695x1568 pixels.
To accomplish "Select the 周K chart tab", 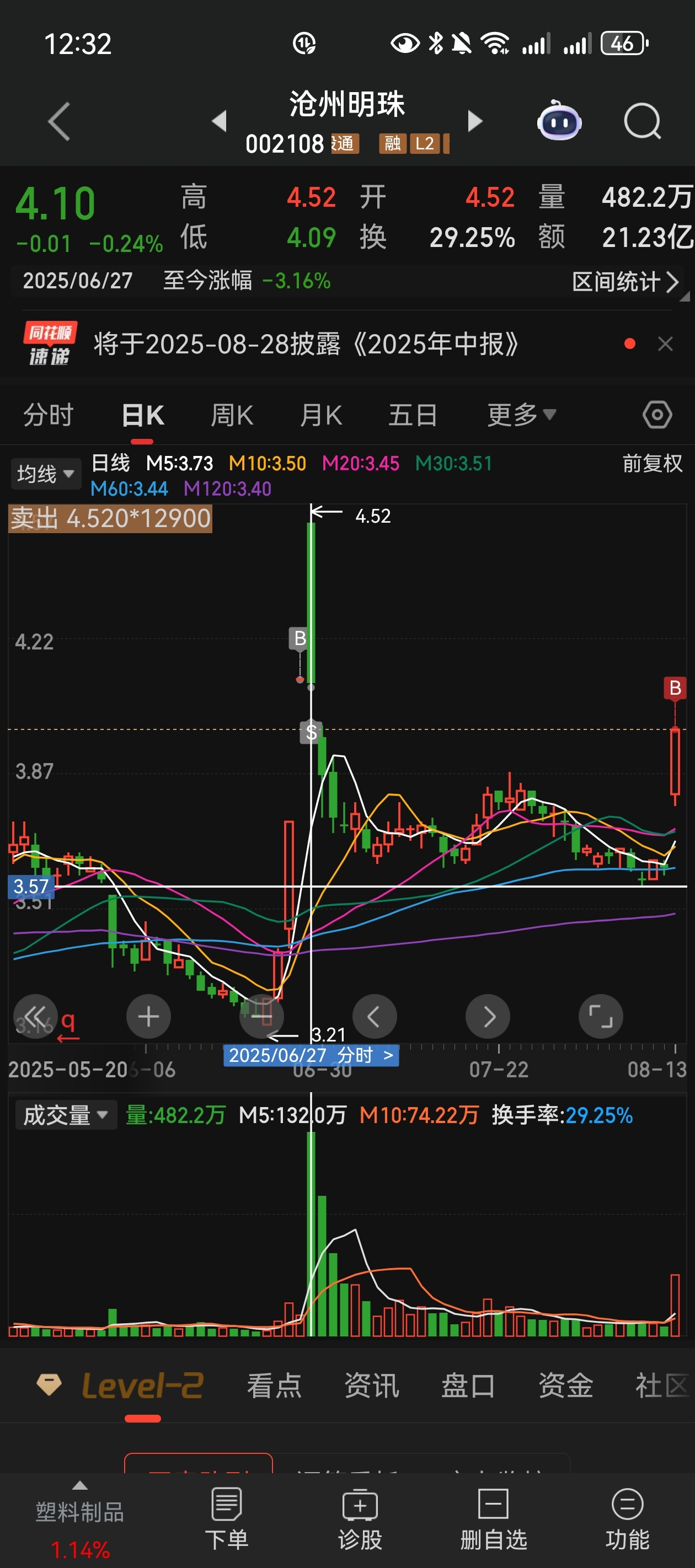I will [232, 415].
